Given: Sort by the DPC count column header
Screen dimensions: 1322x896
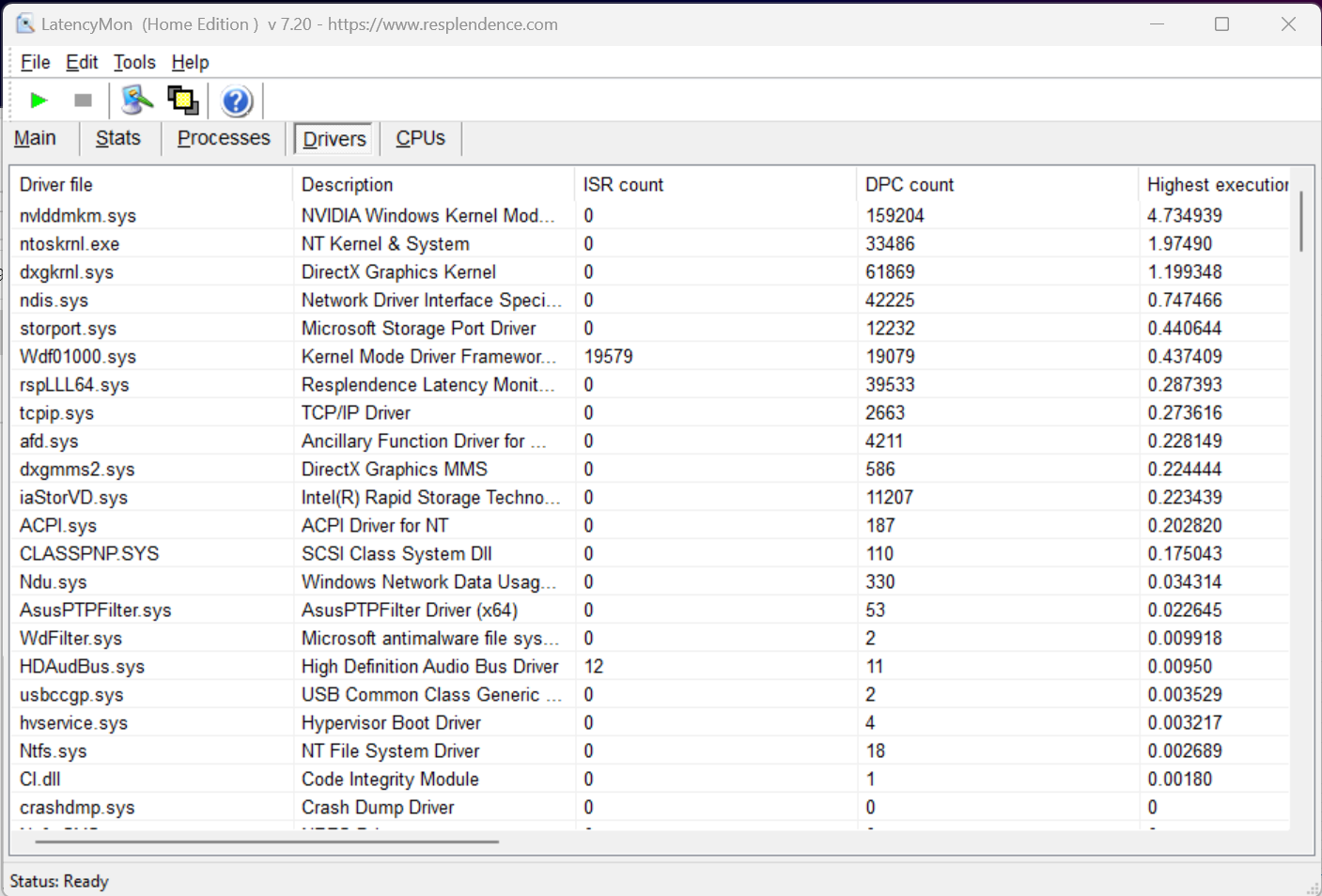Looking at the screenshot, I should pyautogui.click(x=909, y=185).
